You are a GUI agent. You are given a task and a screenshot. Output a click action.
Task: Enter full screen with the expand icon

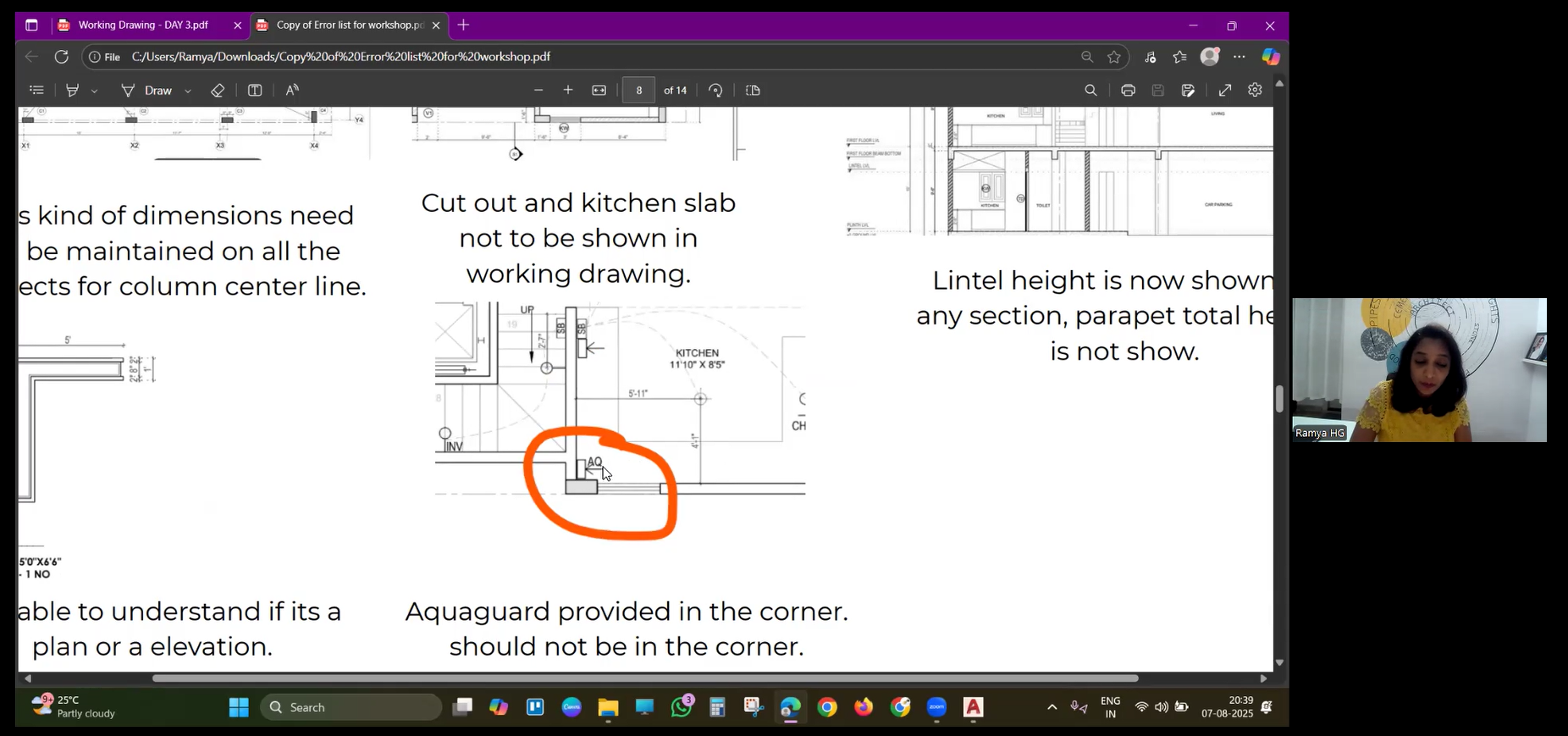coord(1225,91)
